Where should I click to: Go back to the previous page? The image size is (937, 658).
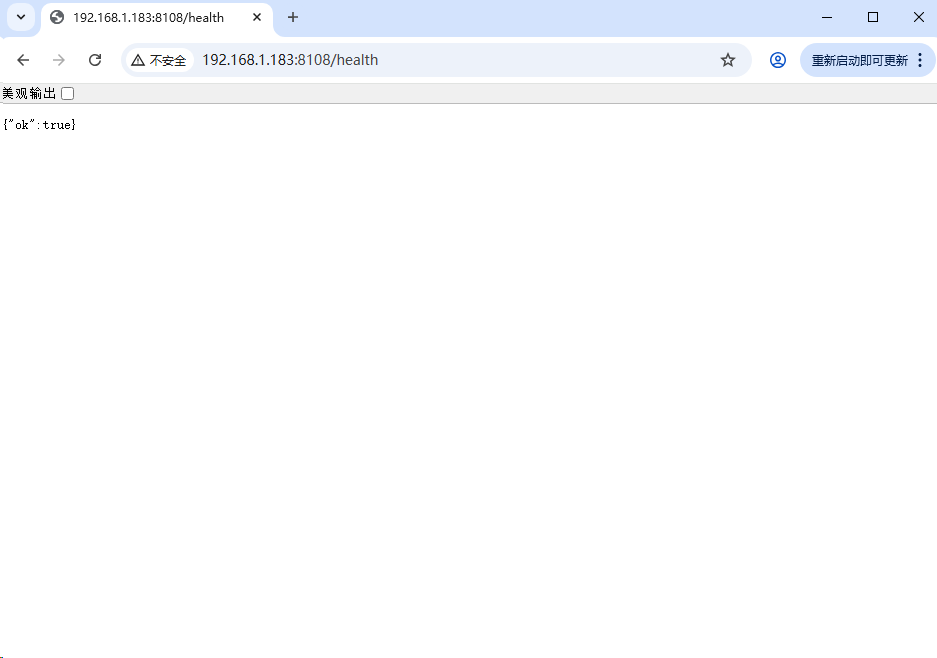tap(24, 60)
